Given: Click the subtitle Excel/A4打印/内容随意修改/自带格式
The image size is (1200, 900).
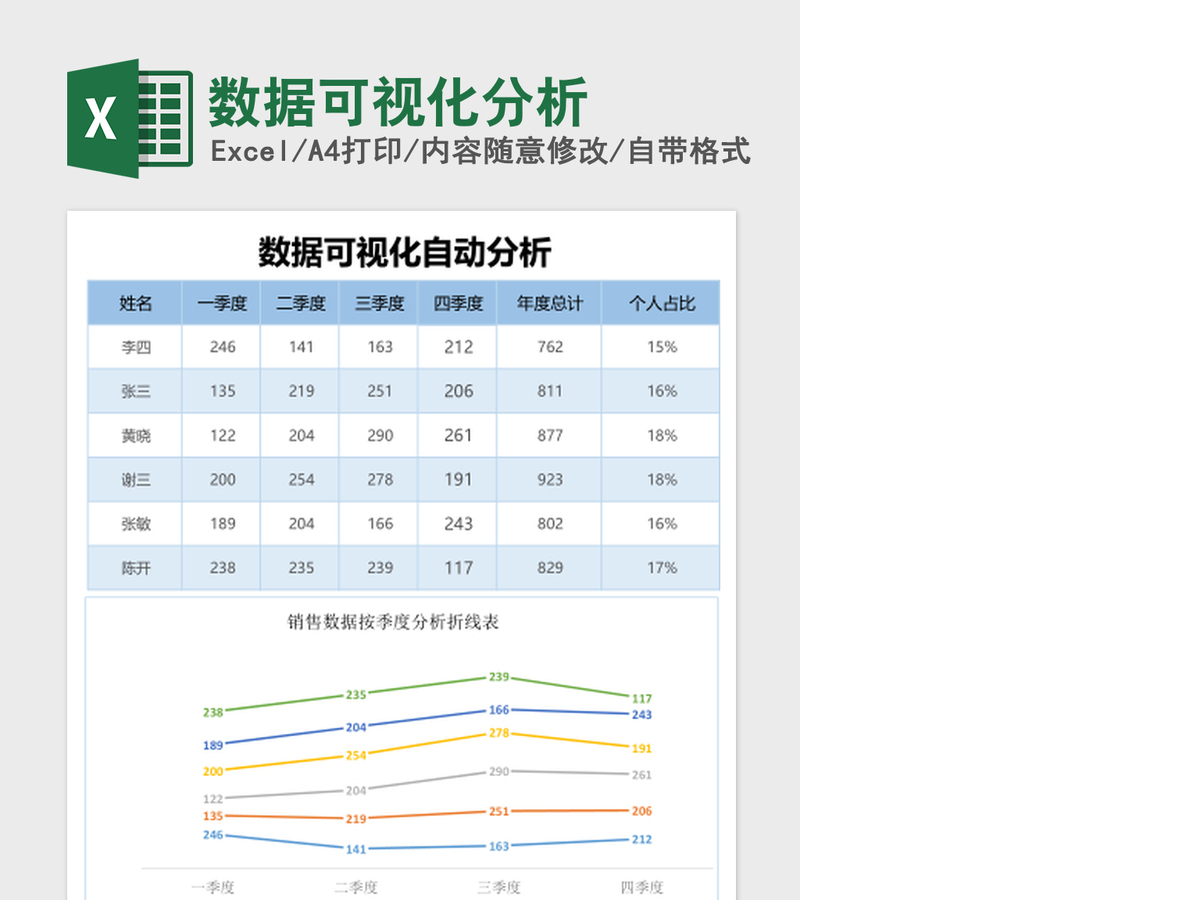Looking at the screenshot, I should (480, 152).
